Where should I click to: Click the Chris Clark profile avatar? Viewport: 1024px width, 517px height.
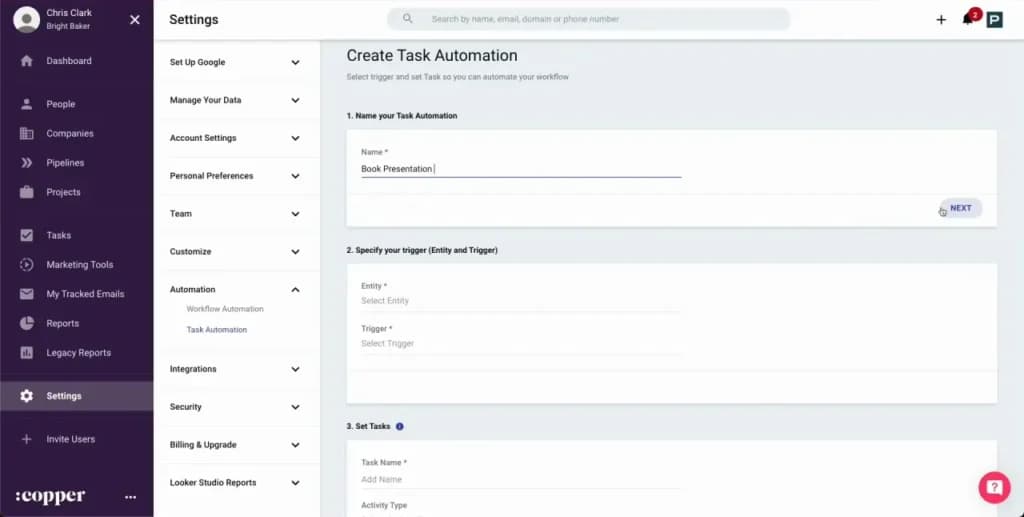coord(26,20)
